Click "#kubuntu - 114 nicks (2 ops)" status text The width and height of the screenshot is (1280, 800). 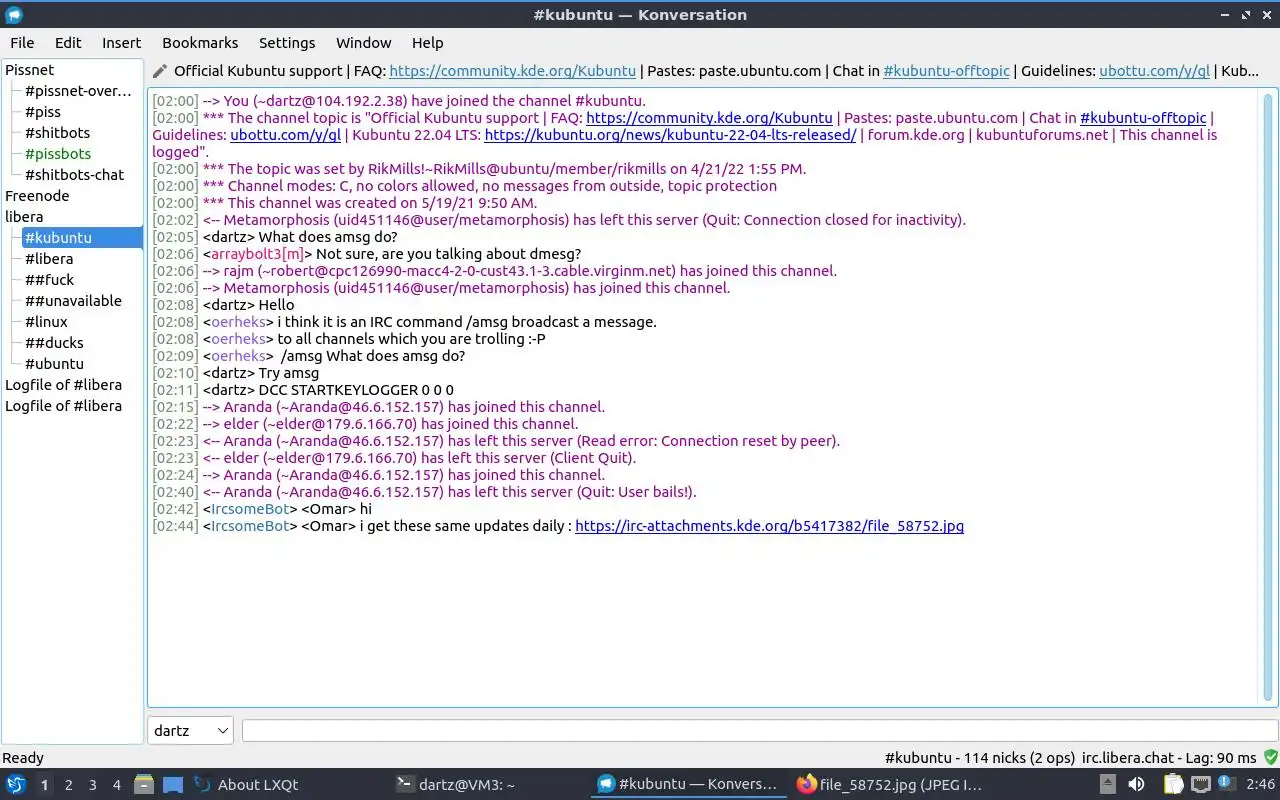(x=981, y=758)
